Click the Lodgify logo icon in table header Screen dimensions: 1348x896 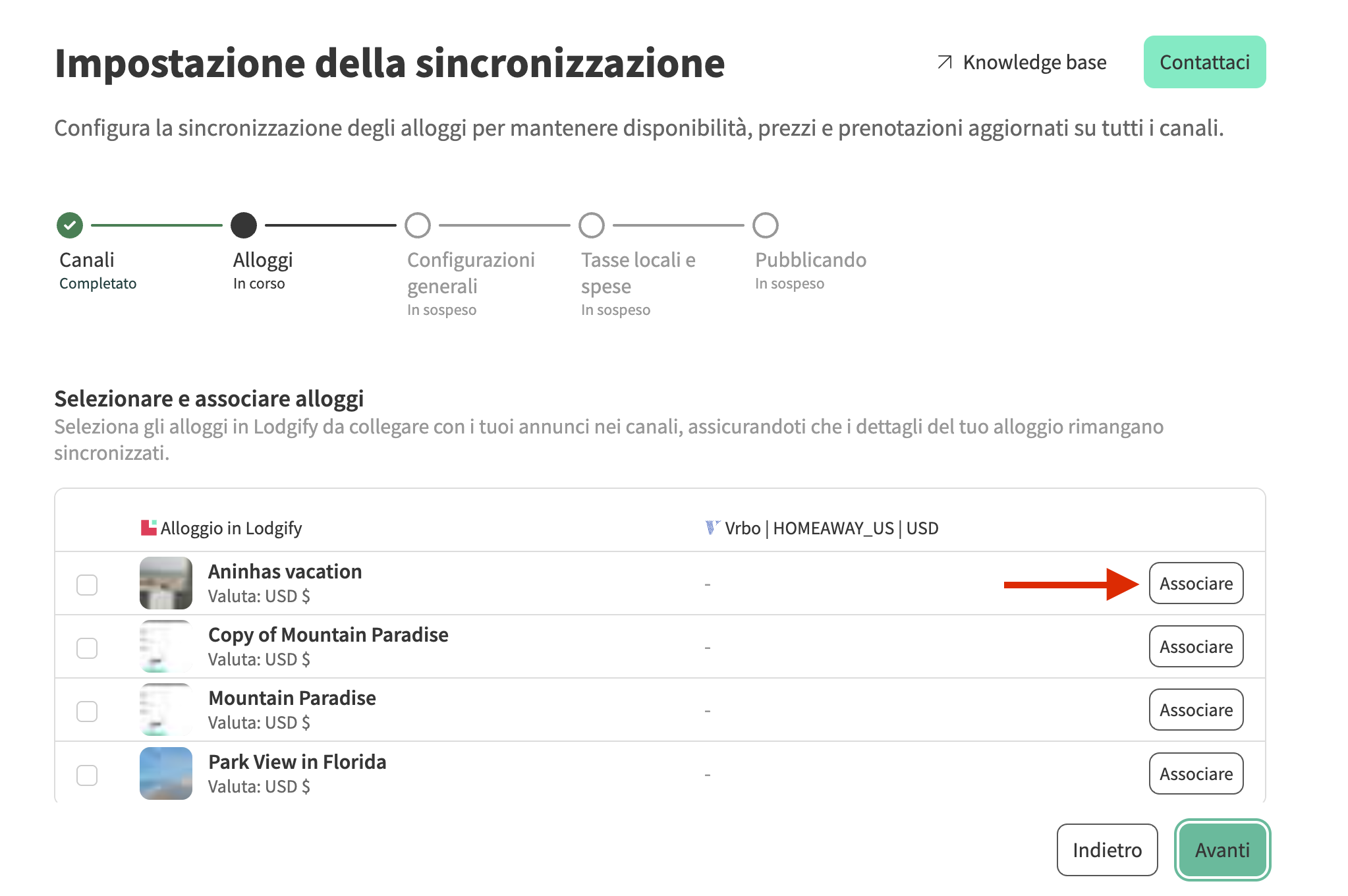coord(148,528)
